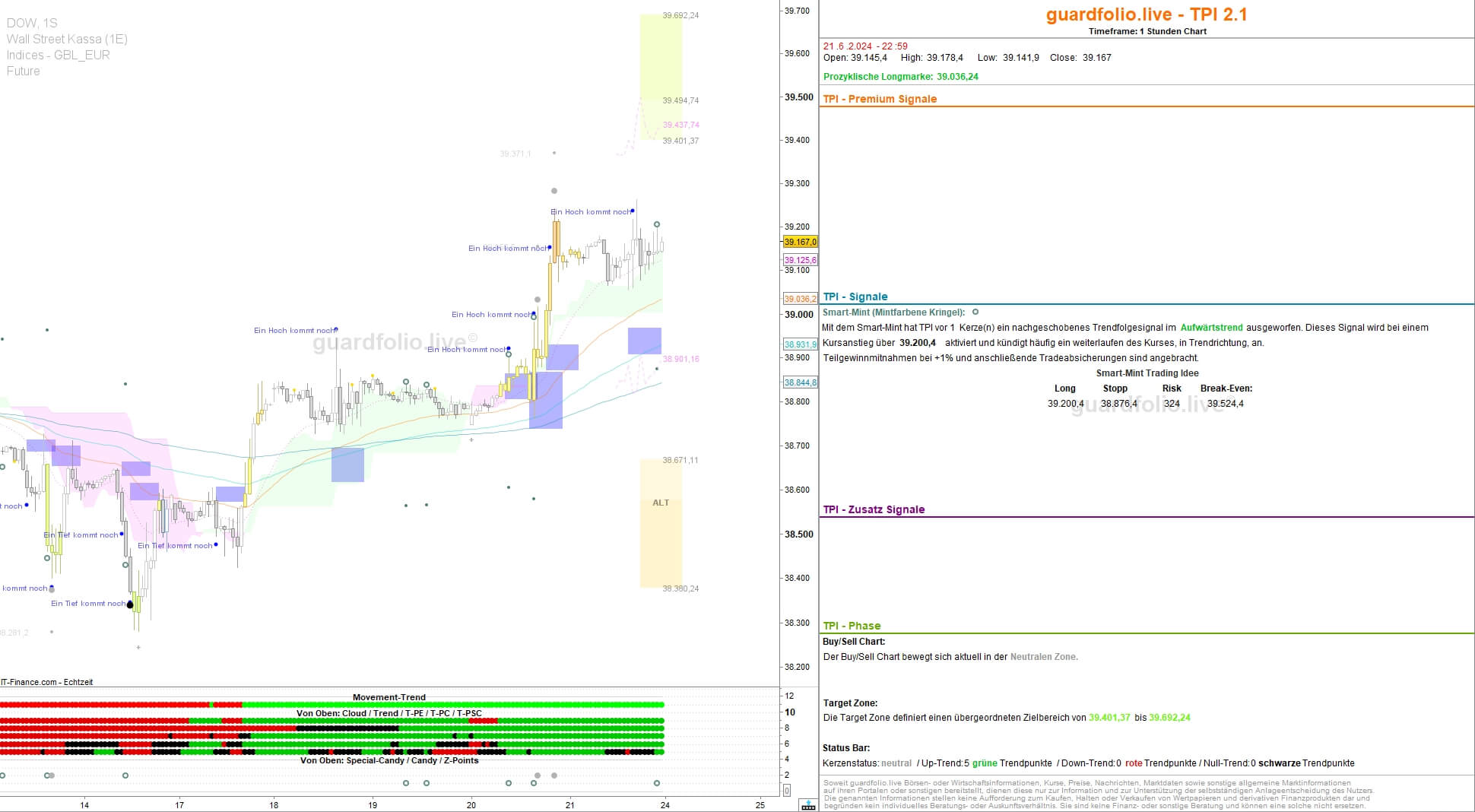Click the Up-Trend:5 grüne Trendpunkte entry
Viewport: 1475px width, 812px height.
click(987, 763)
